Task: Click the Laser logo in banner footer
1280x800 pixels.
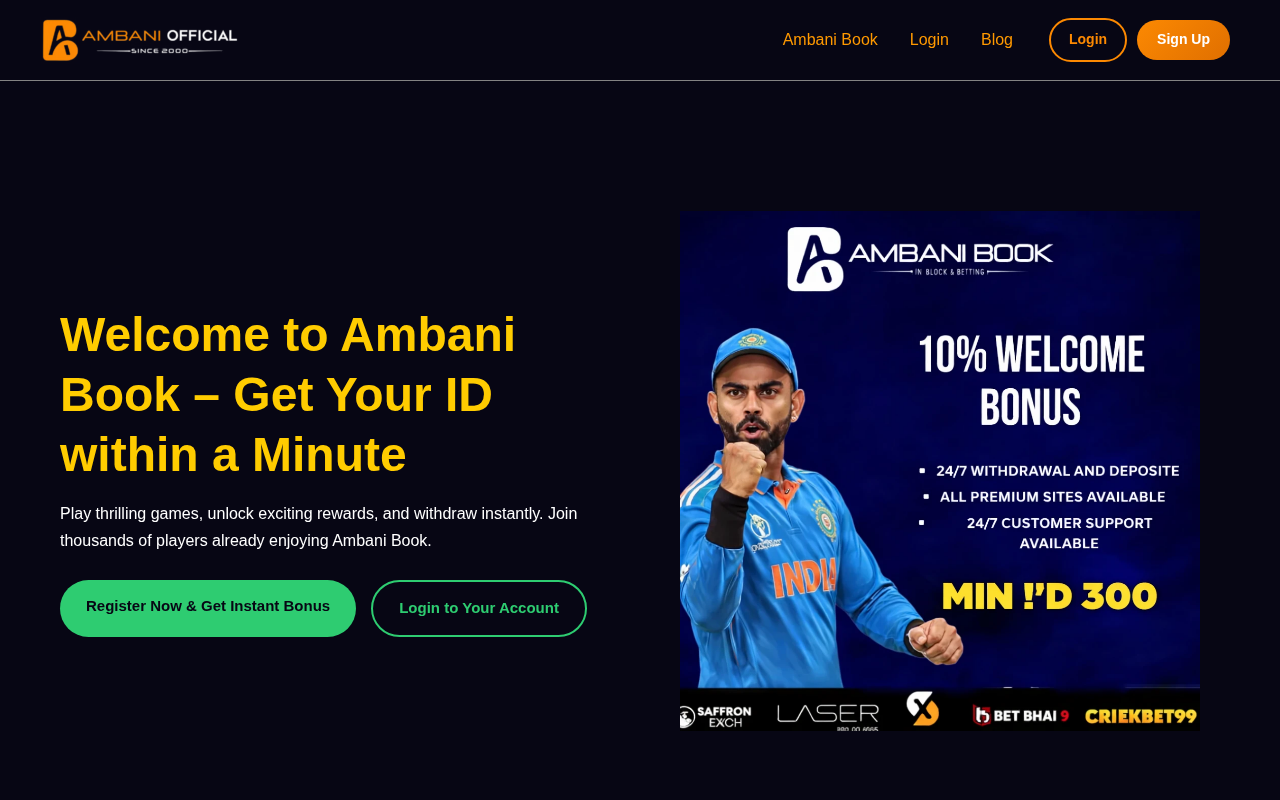Action: point(828,715)
